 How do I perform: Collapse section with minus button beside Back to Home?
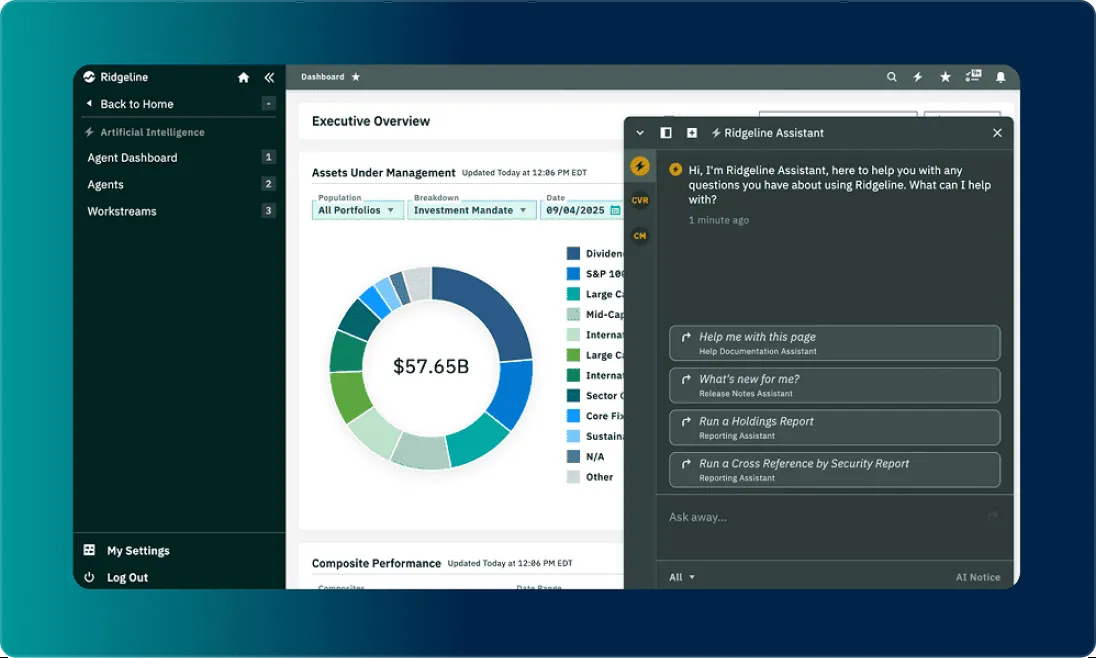coord(268,103)
